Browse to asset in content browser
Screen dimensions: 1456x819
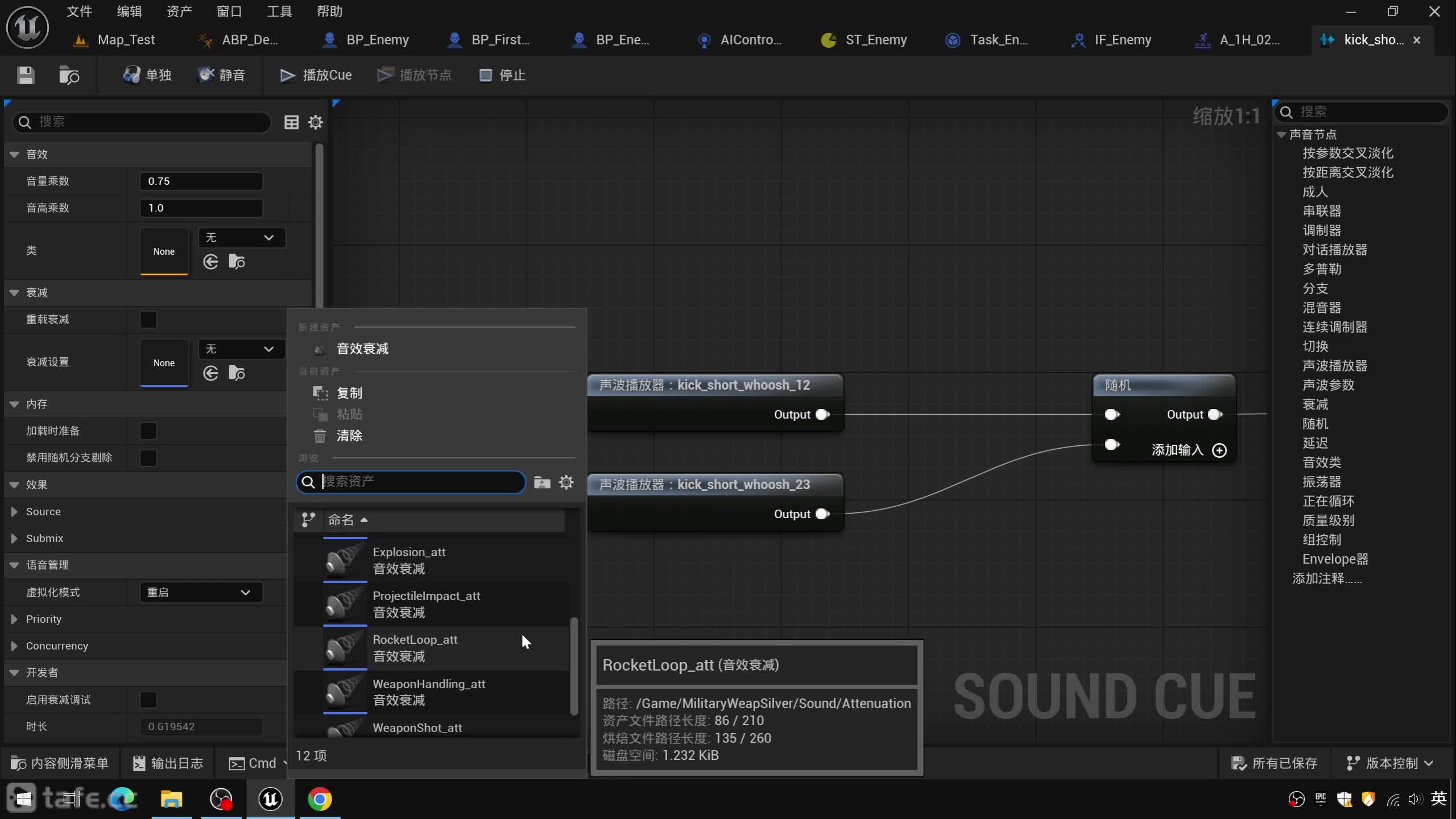(x=69, y=75)
